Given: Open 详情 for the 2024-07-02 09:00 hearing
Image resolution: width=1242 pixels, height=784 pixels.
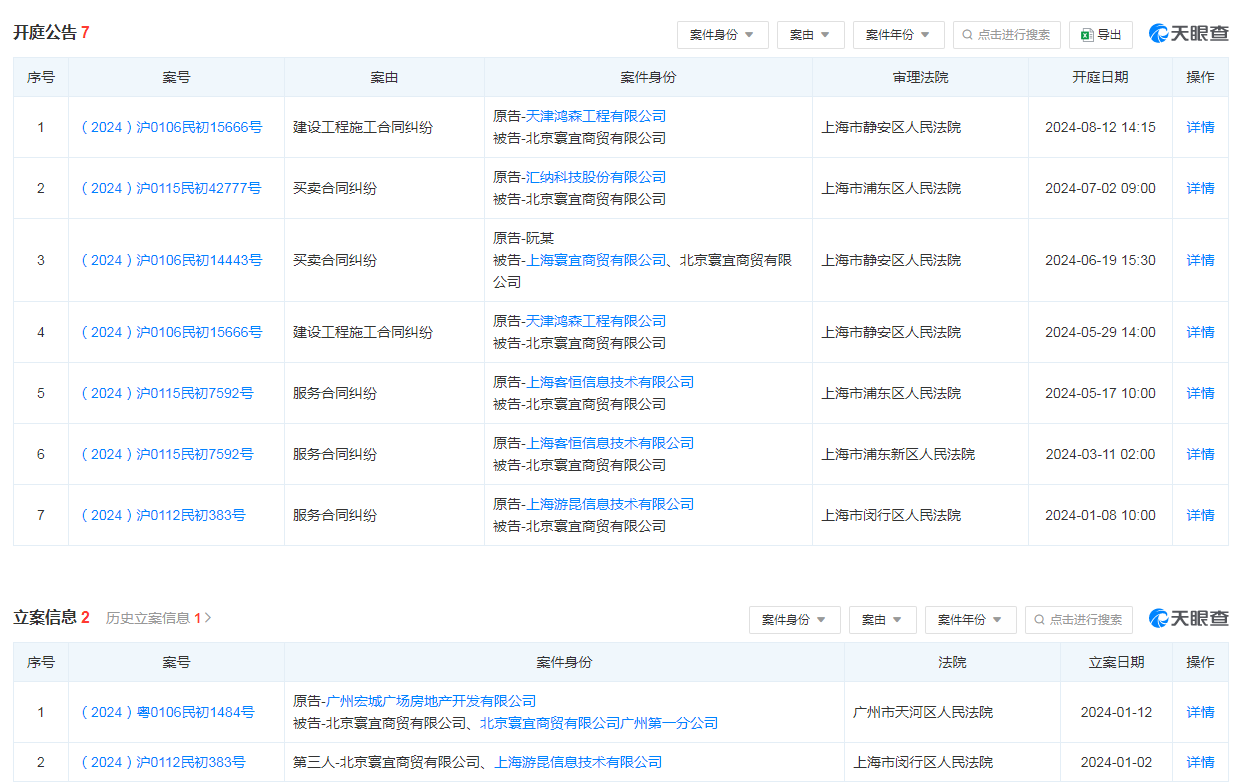Looking at the screenshot, I should [x=1200, y=188].
